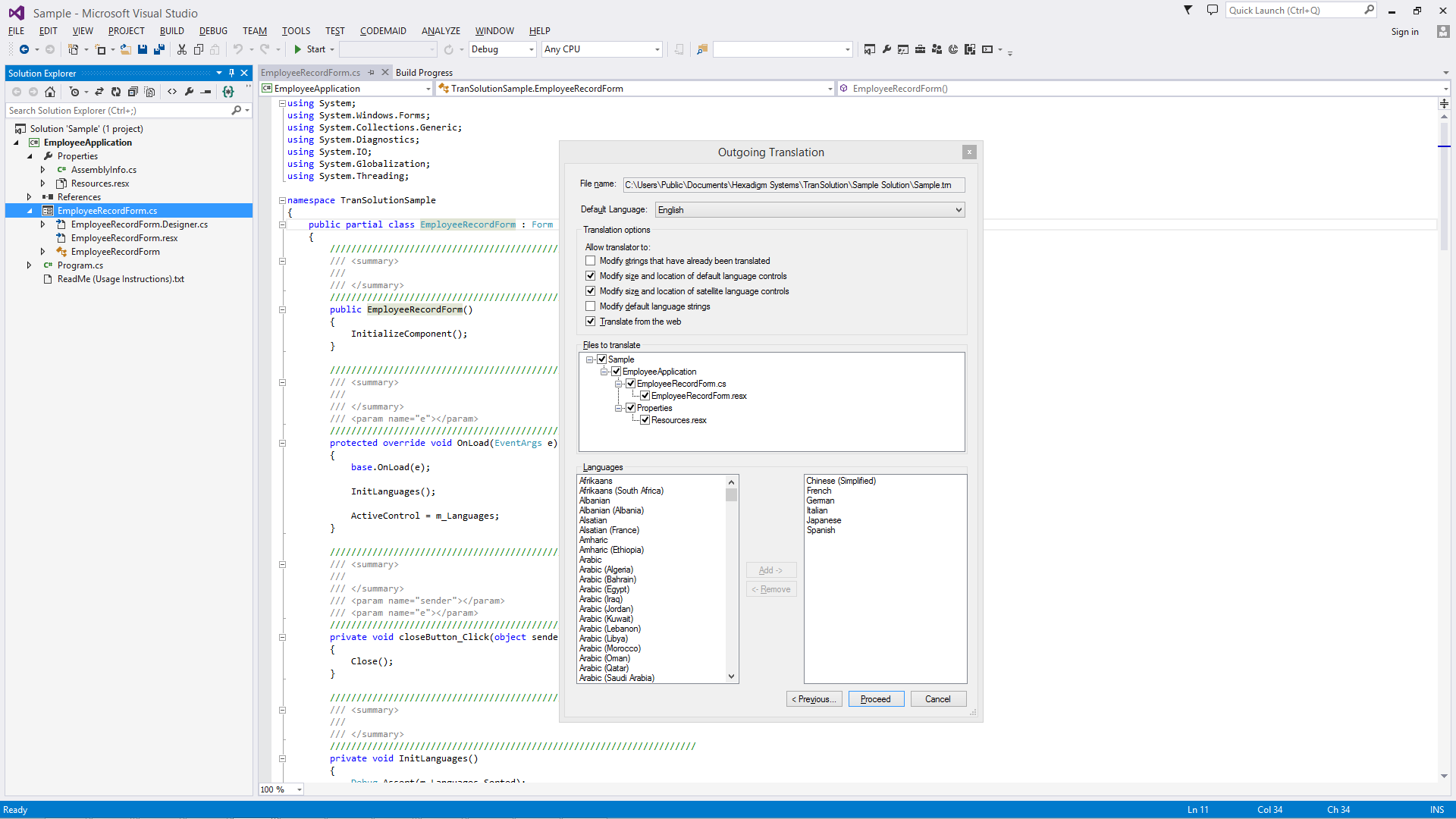Uncheck Translate from the web

point(591,322)
